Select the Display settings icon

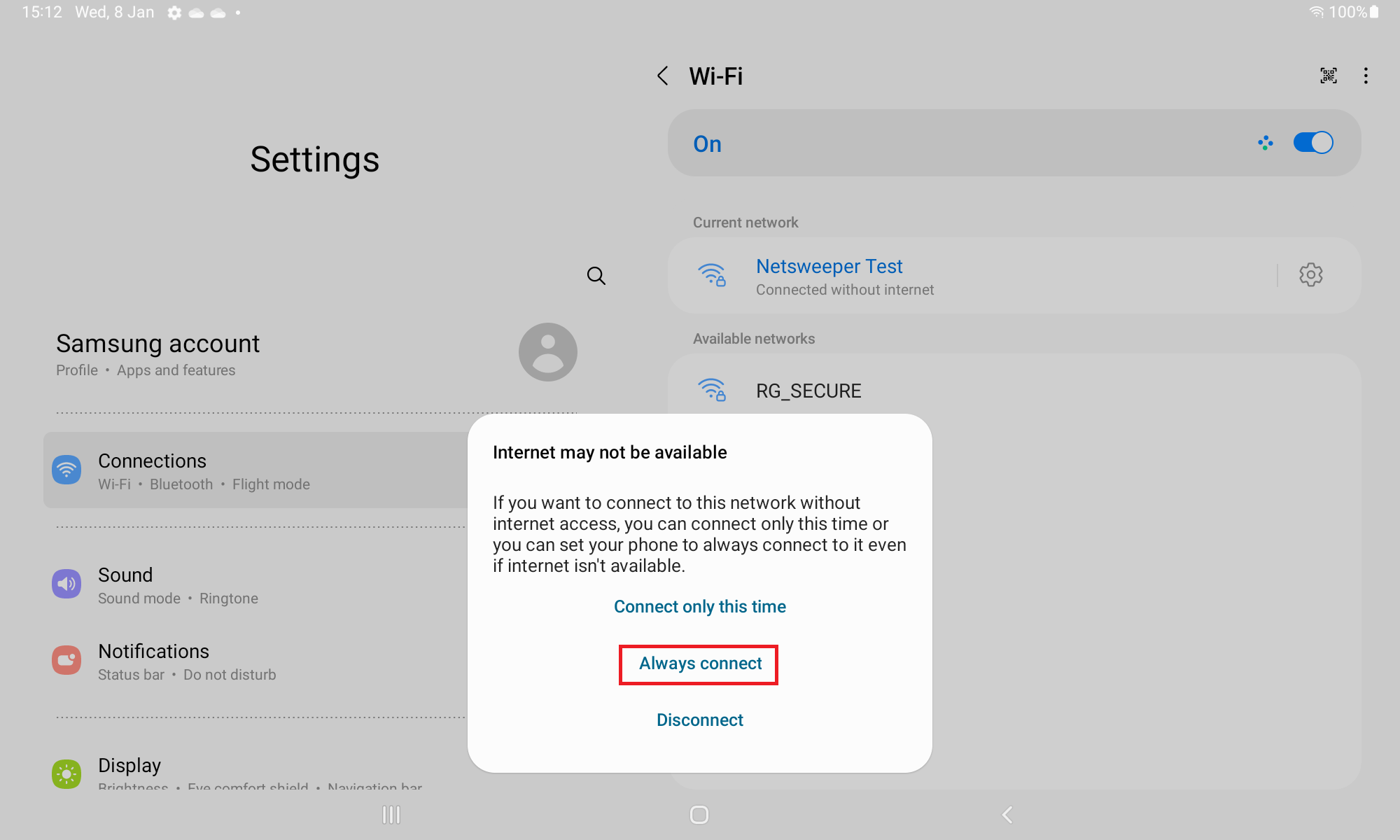pos(66,773)
